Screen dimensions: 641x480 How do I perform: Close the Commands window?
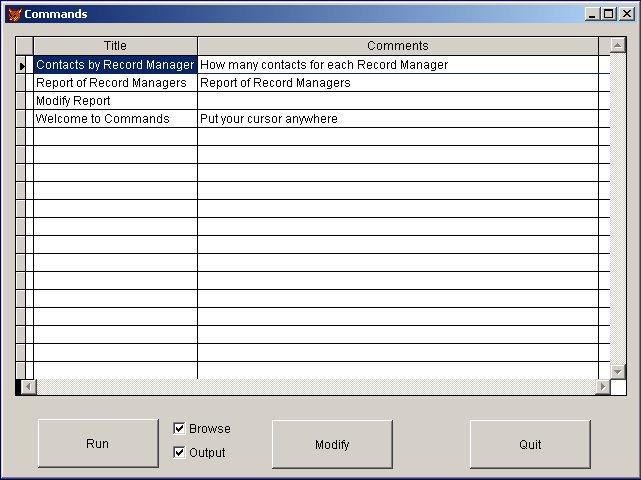[x=627, y=14]
